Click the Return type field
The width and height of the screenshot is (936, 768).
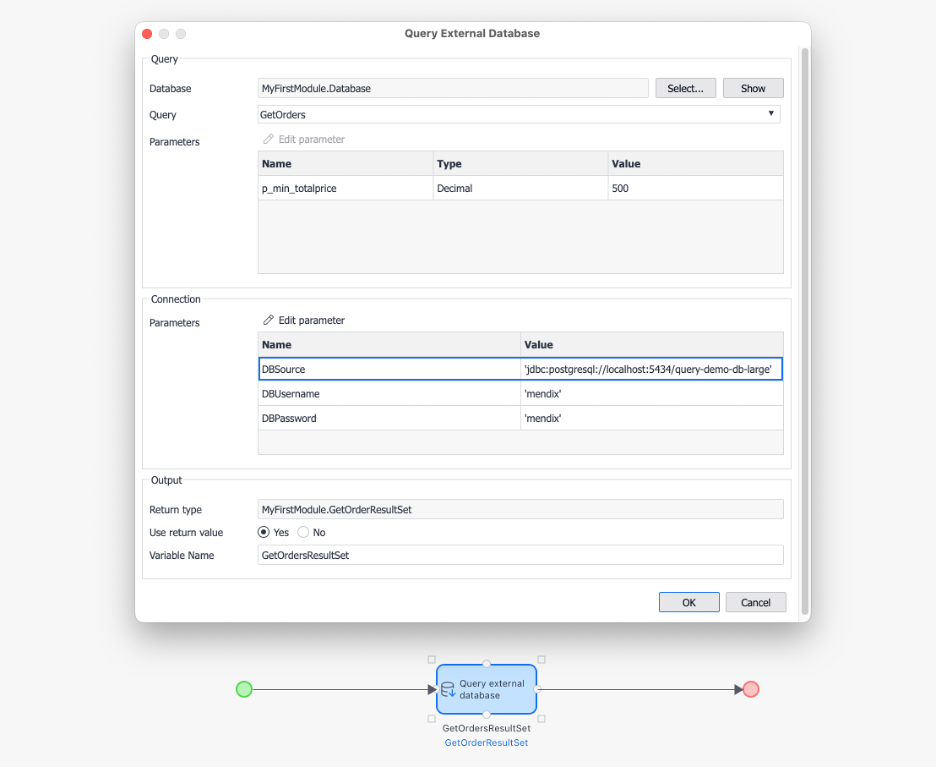tap(521, 510)
